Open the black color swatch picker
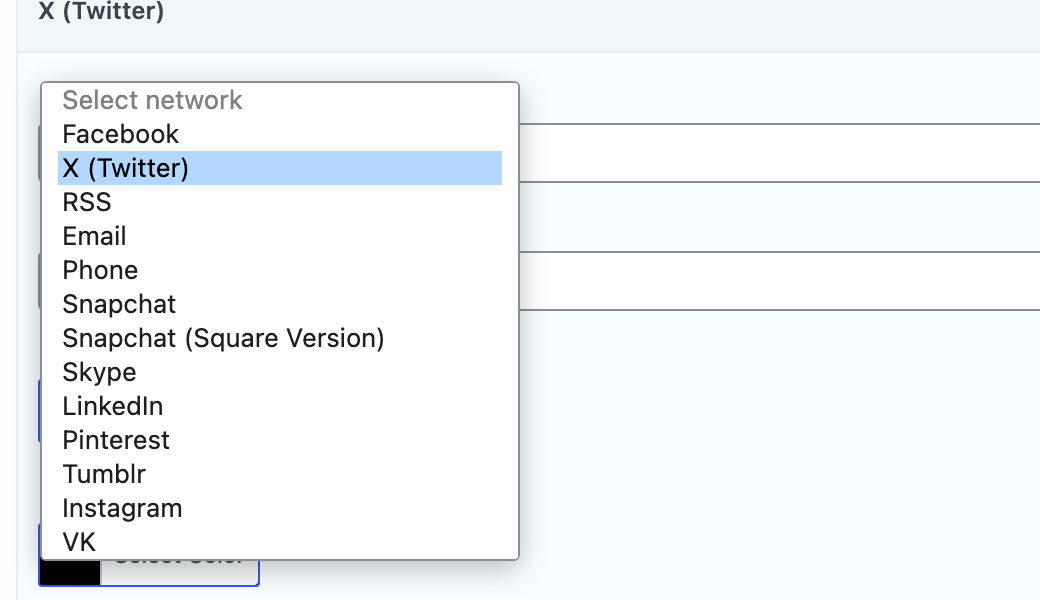Image resolution: width=1040 pixels, height=600 pixels. 70,573
